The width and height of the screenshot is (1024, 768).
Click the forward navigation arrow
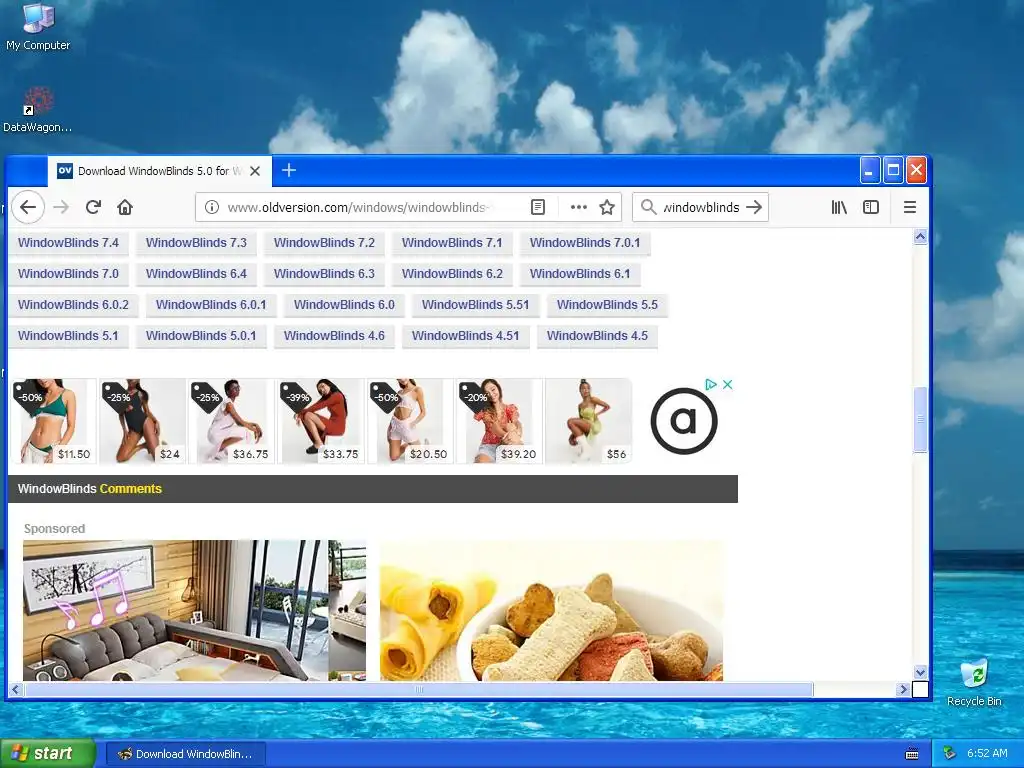coord(61,208)
